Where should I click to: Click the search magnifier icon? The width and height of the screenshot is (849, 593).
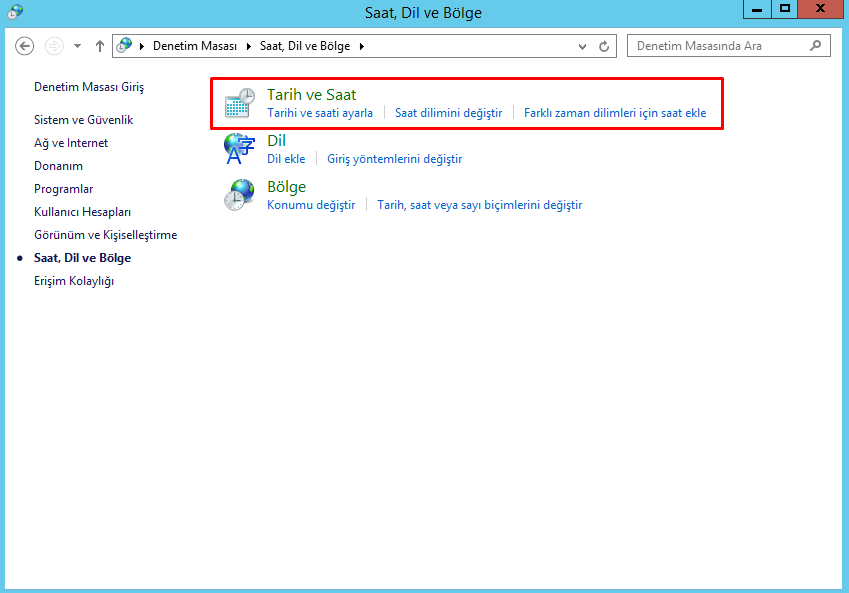815,46
